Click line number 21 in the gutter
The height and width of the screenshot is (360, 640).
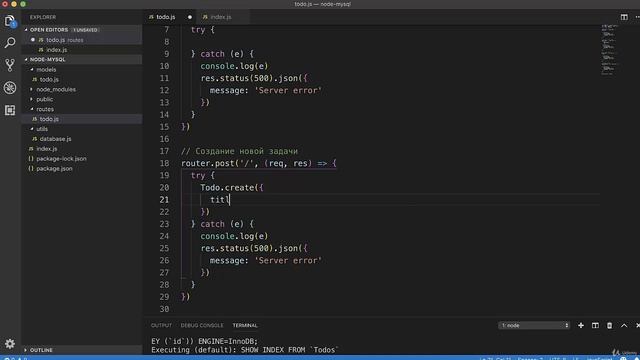click(x=164, y=200)
